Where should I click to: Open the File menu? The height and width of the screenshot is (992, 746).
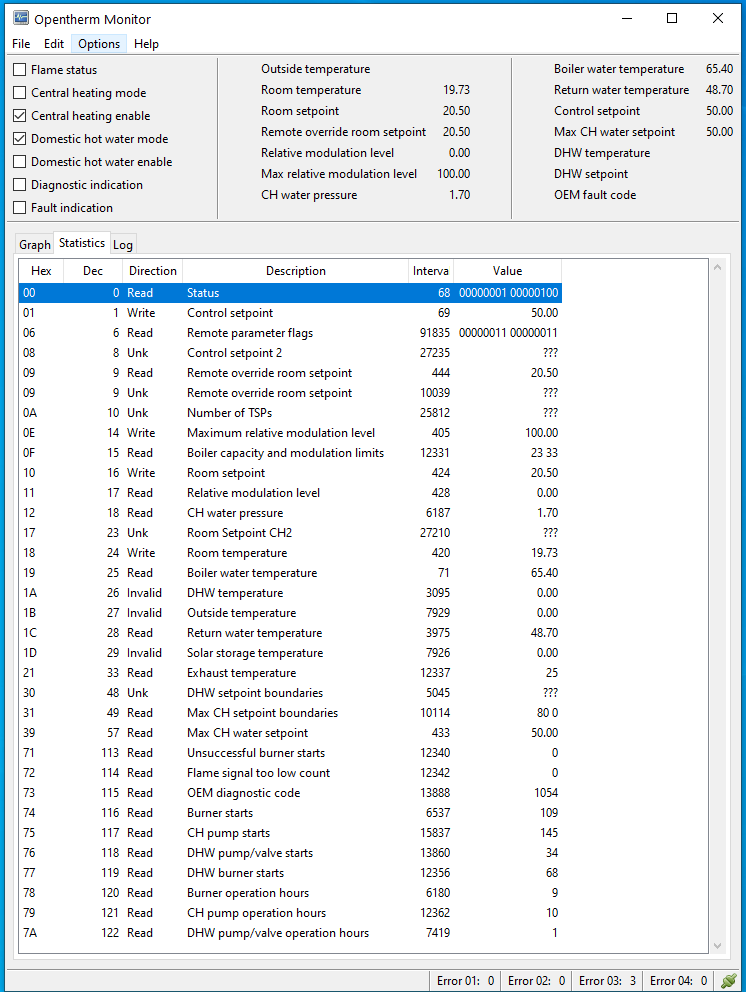point(21,44)
